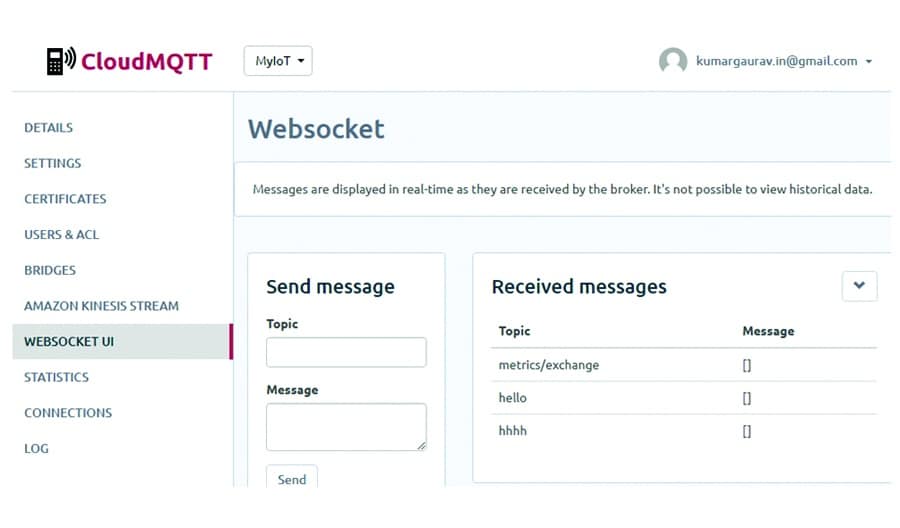This screenshot has width=900, height=528.
Task: Open the Details page in sidebar
Action: point(49,128)
